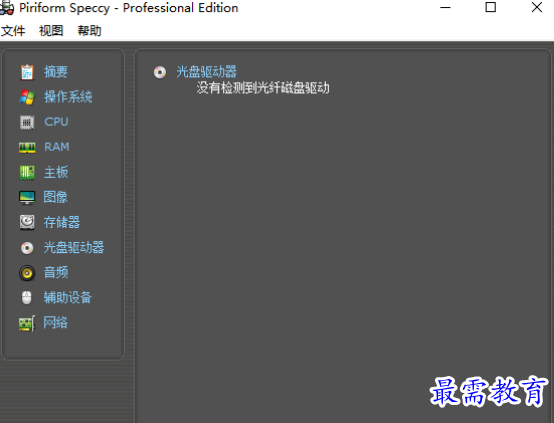This screenshot has width=554, height=423.
Task: Minimize the Speccy window
Action: pos(446,7)
